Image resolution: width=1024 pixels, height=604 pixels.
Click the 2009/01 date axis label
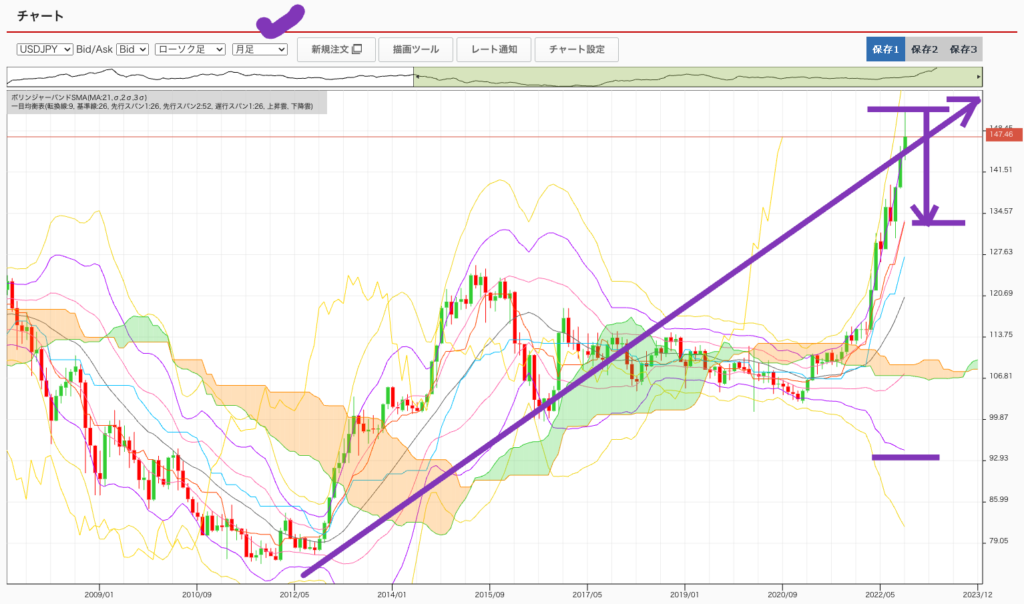(99, 595)
